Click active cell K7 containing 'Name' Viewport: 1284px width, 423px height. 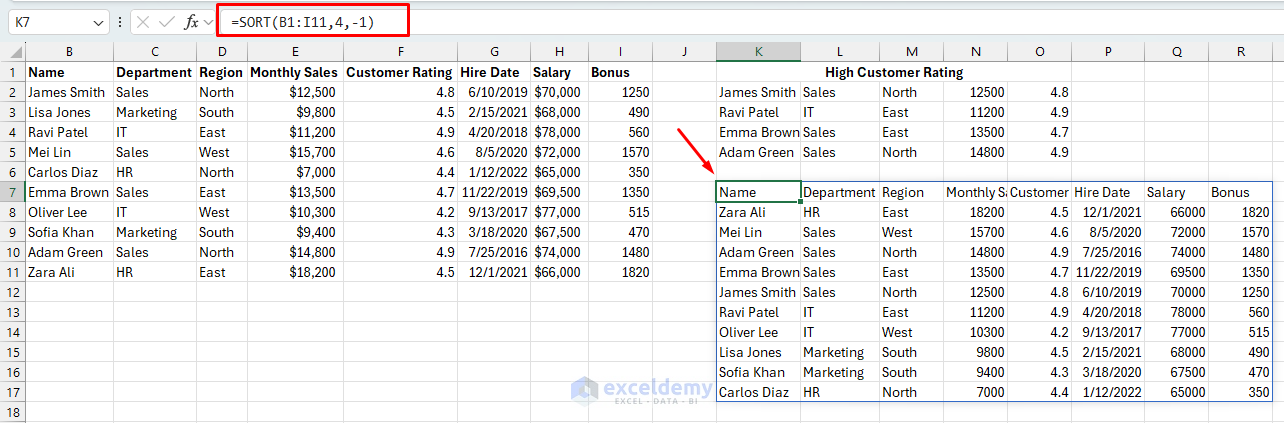point(758,192)
